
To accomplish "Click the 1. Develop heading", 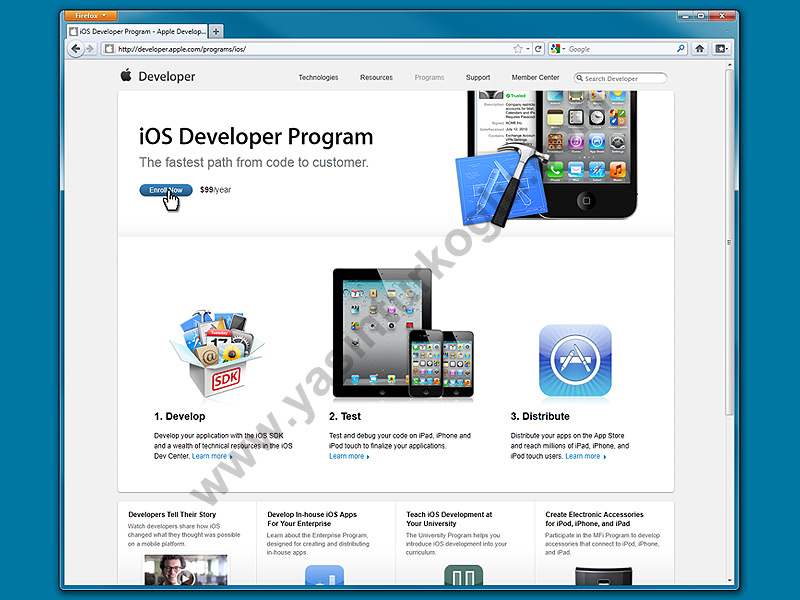I will click(180, 416).
